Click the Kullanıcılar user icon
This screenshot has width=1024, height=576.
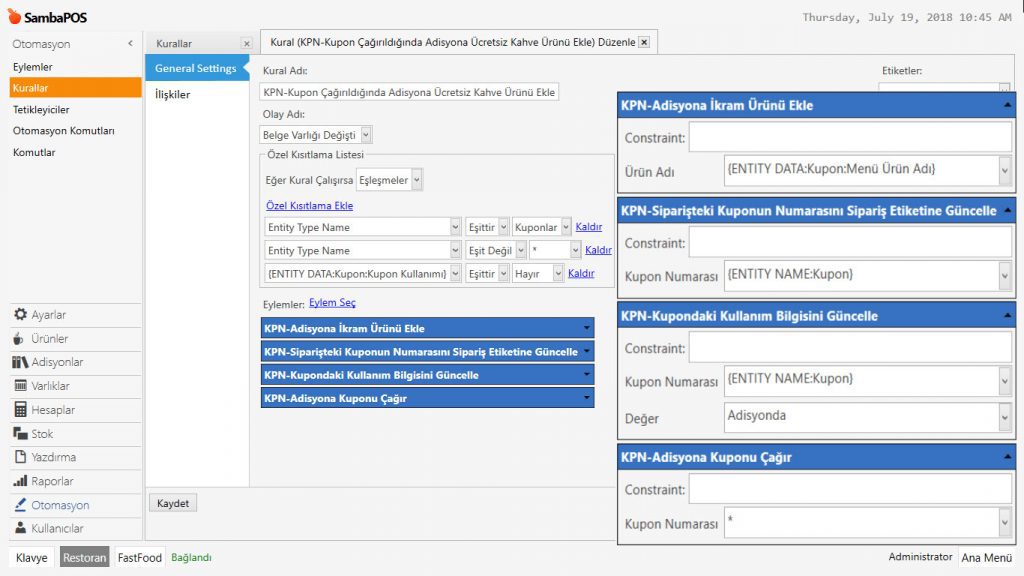pos(20,528)
